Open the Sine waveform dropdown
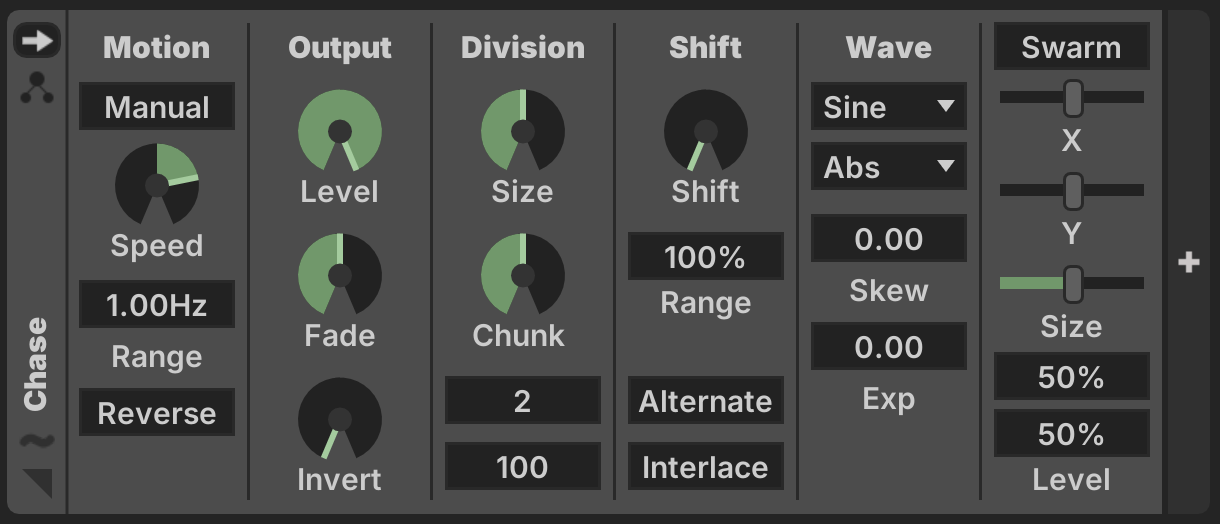 coord(889,107)
